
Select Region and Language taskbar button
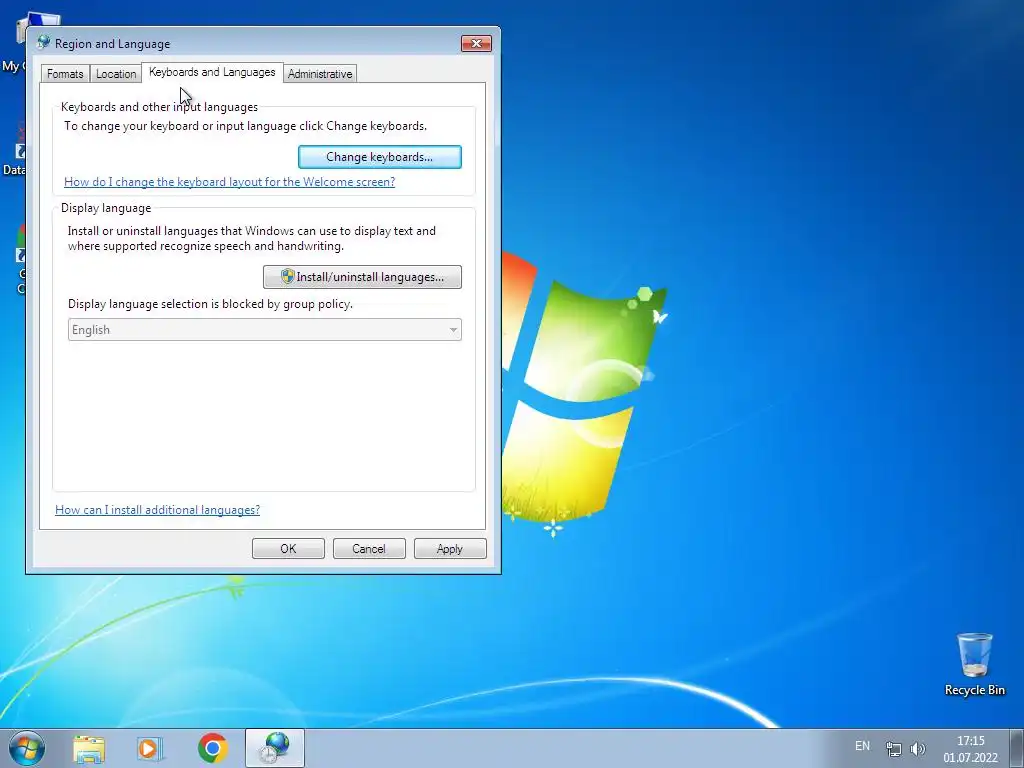(x=275, y=748)
